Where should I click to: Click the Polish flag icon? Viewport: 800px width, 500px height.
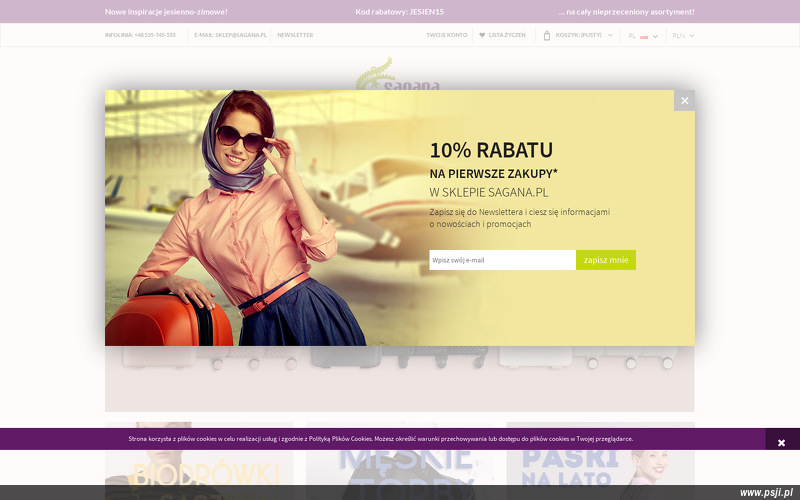pyautogui.click(x=644, y=36)
